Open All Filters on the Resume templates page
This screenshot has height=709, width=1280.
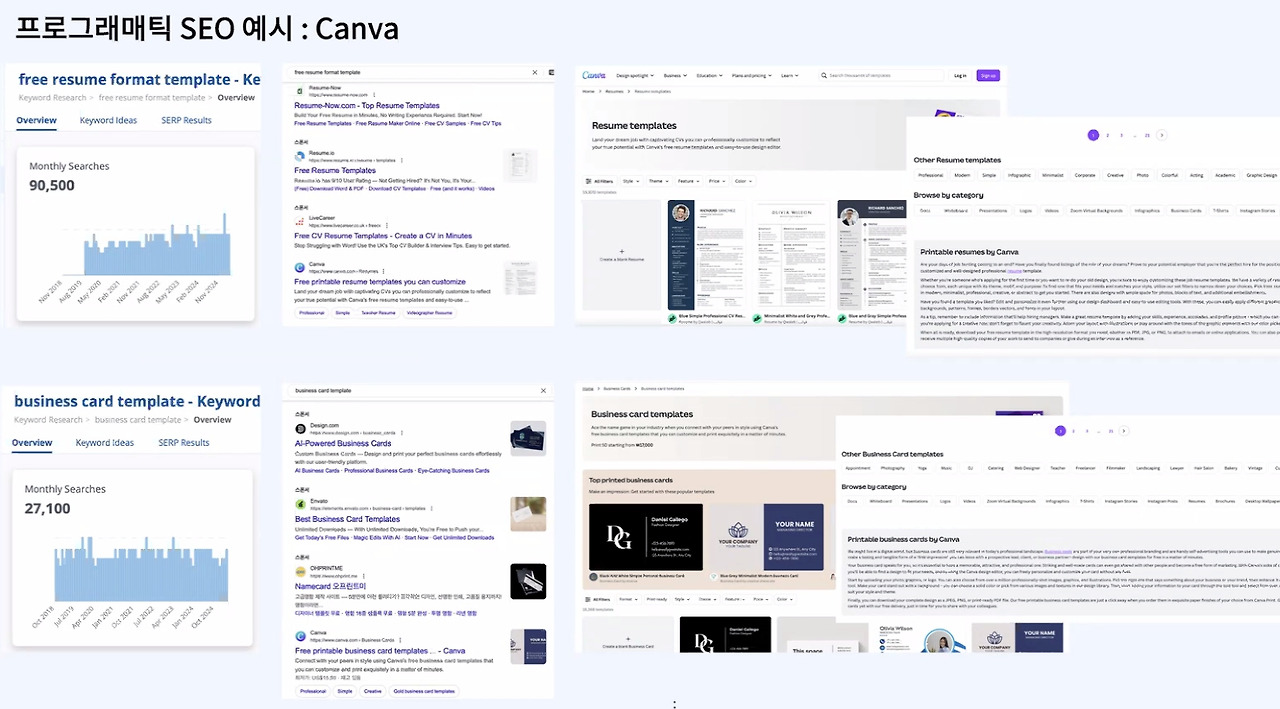click(x=598, y=181)
